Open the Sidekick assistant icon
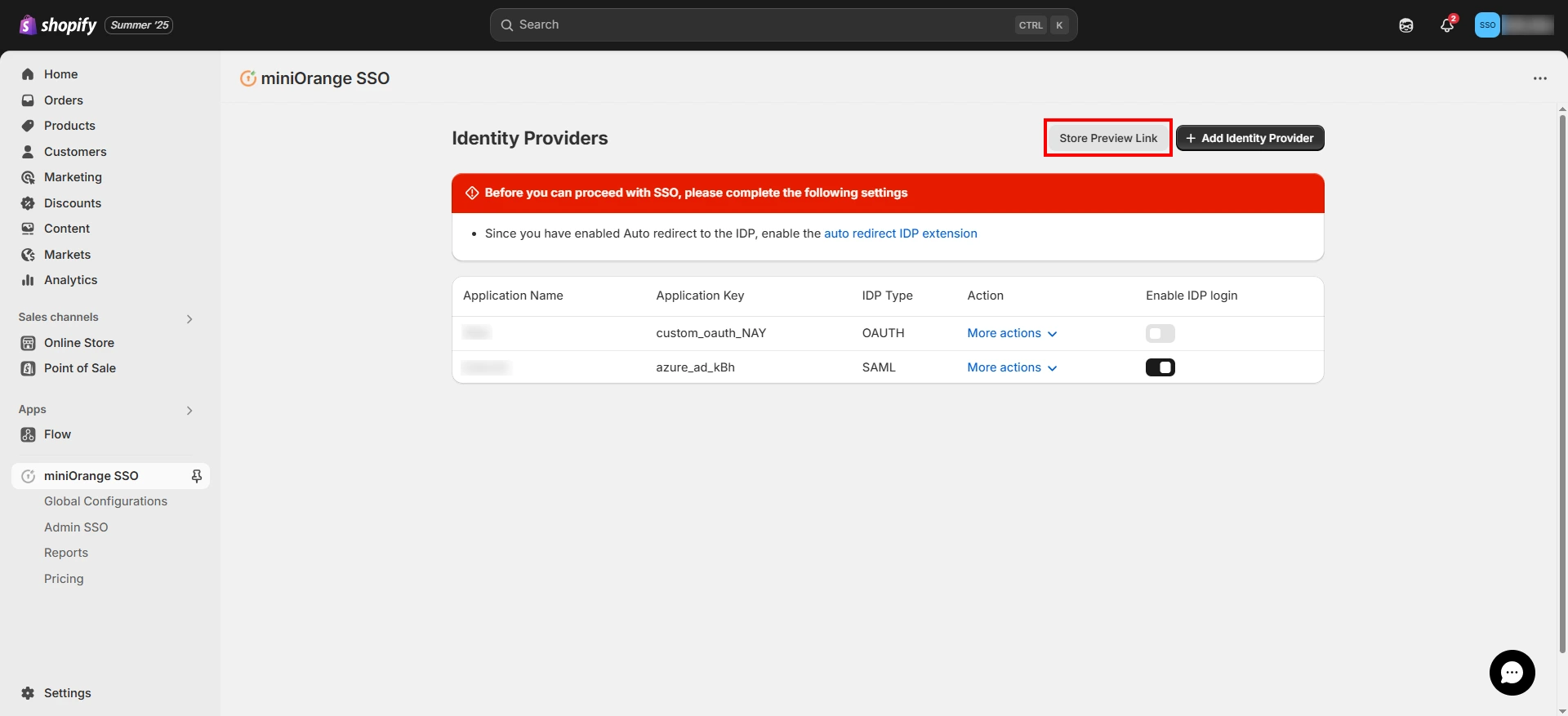Screen dimensions: 1568x716 [x=1406, y=25]
